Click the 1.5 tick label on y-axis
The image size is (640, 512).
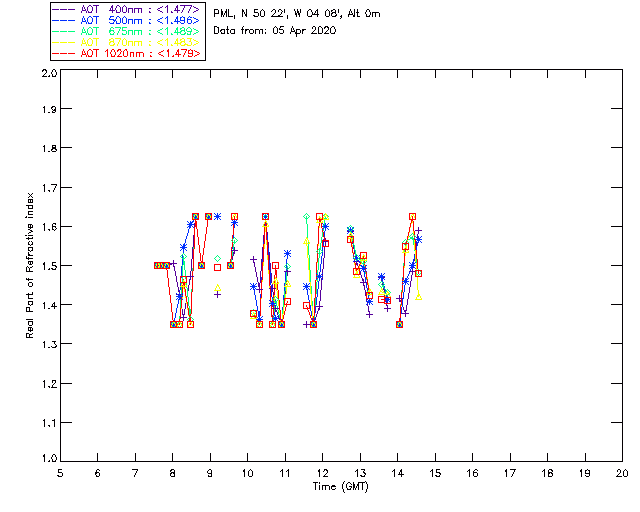(x=48, y=267)
